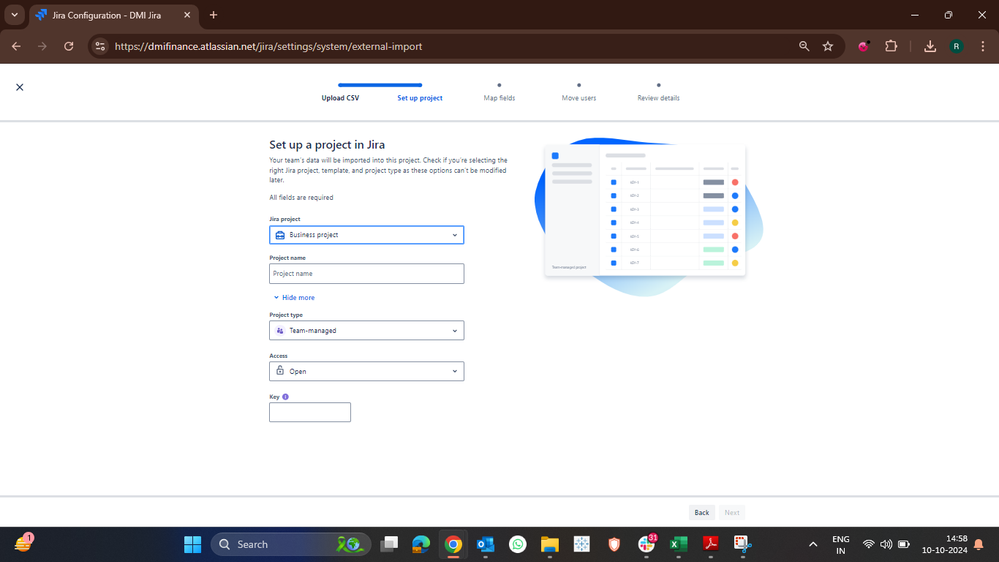Bookmark this page with star icon
Screen dimensions: 999x562
click(828, 47)
